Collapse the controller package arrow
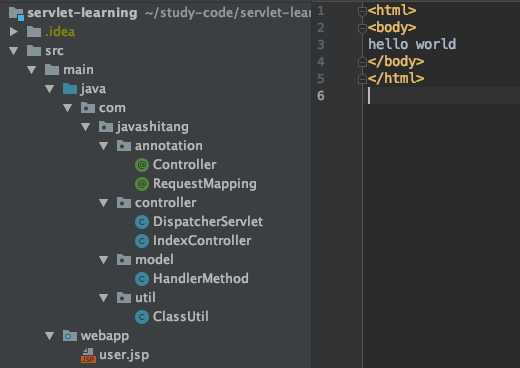 (x=104, y=203)
